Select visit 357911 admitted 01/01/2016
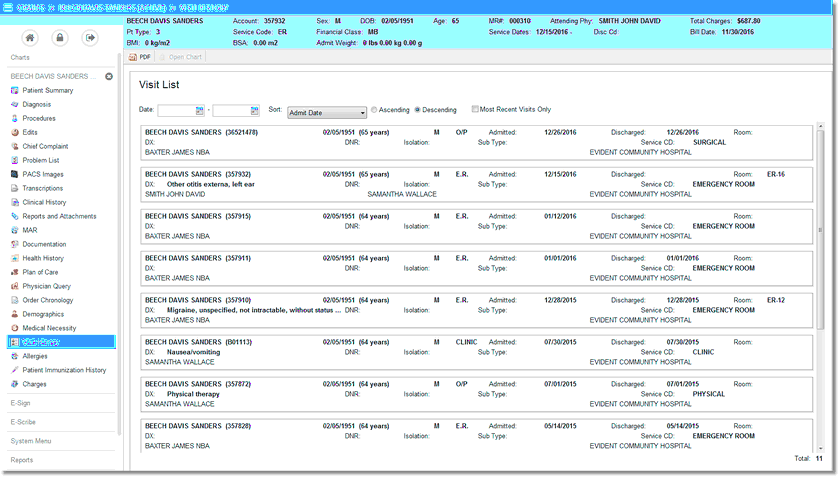The image size is (839, 477). 477,268
